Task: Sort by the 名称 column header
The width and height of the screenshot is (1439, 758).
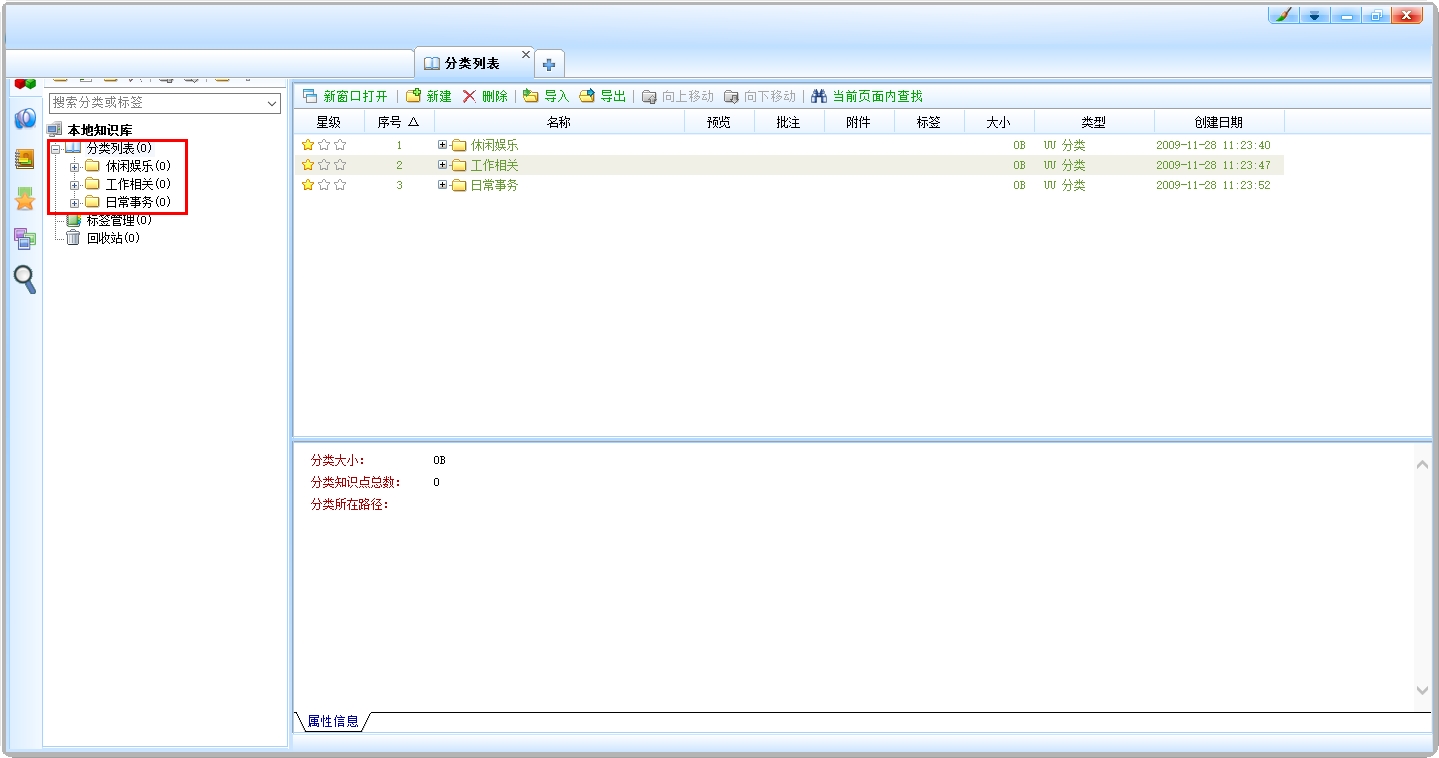Action: pyautogui.click(x=559, y=122)
